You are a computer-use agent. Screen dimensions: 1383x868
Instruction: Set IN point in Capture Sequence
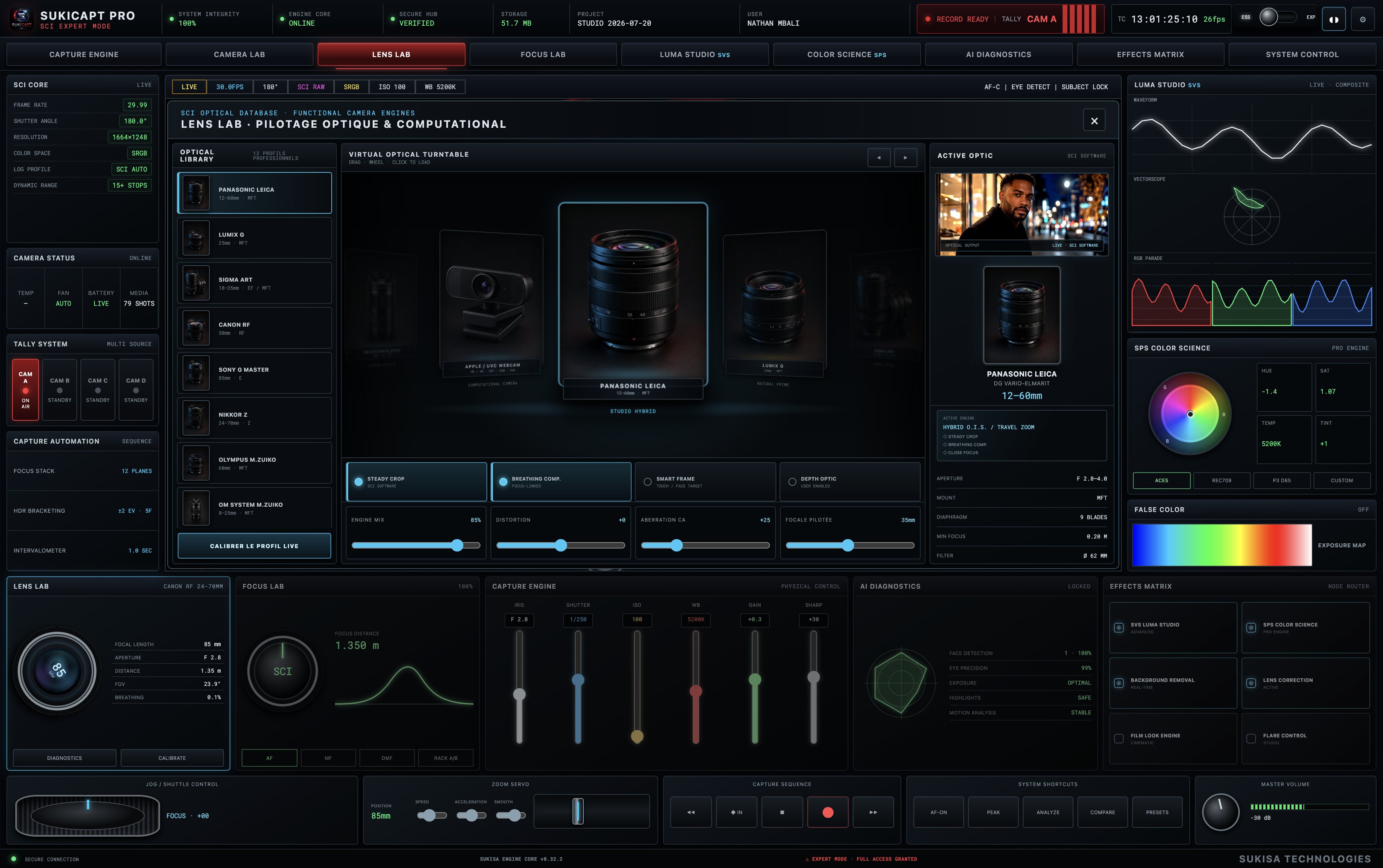coord(736,812)
